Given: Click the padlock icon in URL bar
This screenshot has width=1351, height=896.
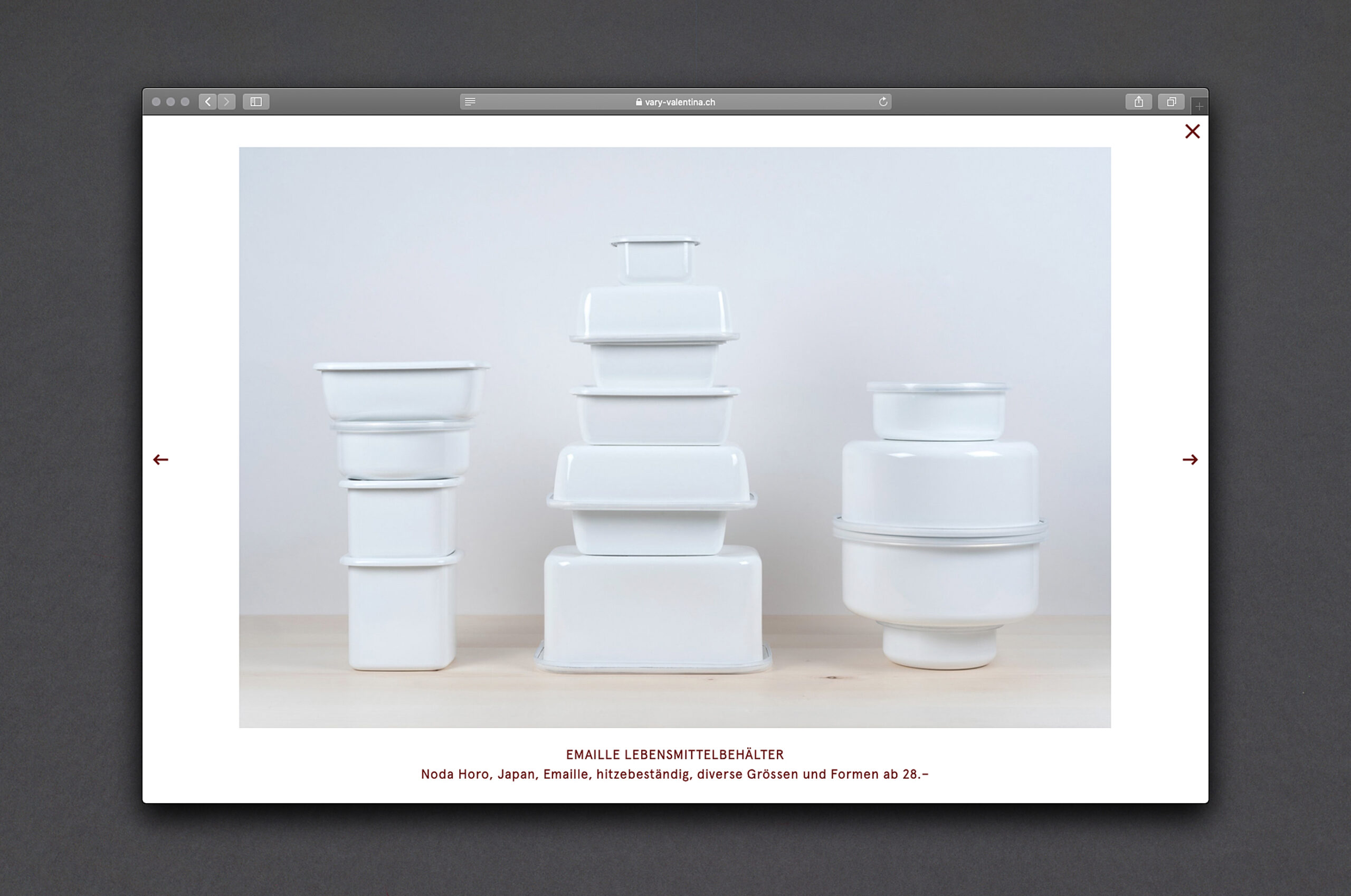Looking at the screenshot, I should (639, 102).
